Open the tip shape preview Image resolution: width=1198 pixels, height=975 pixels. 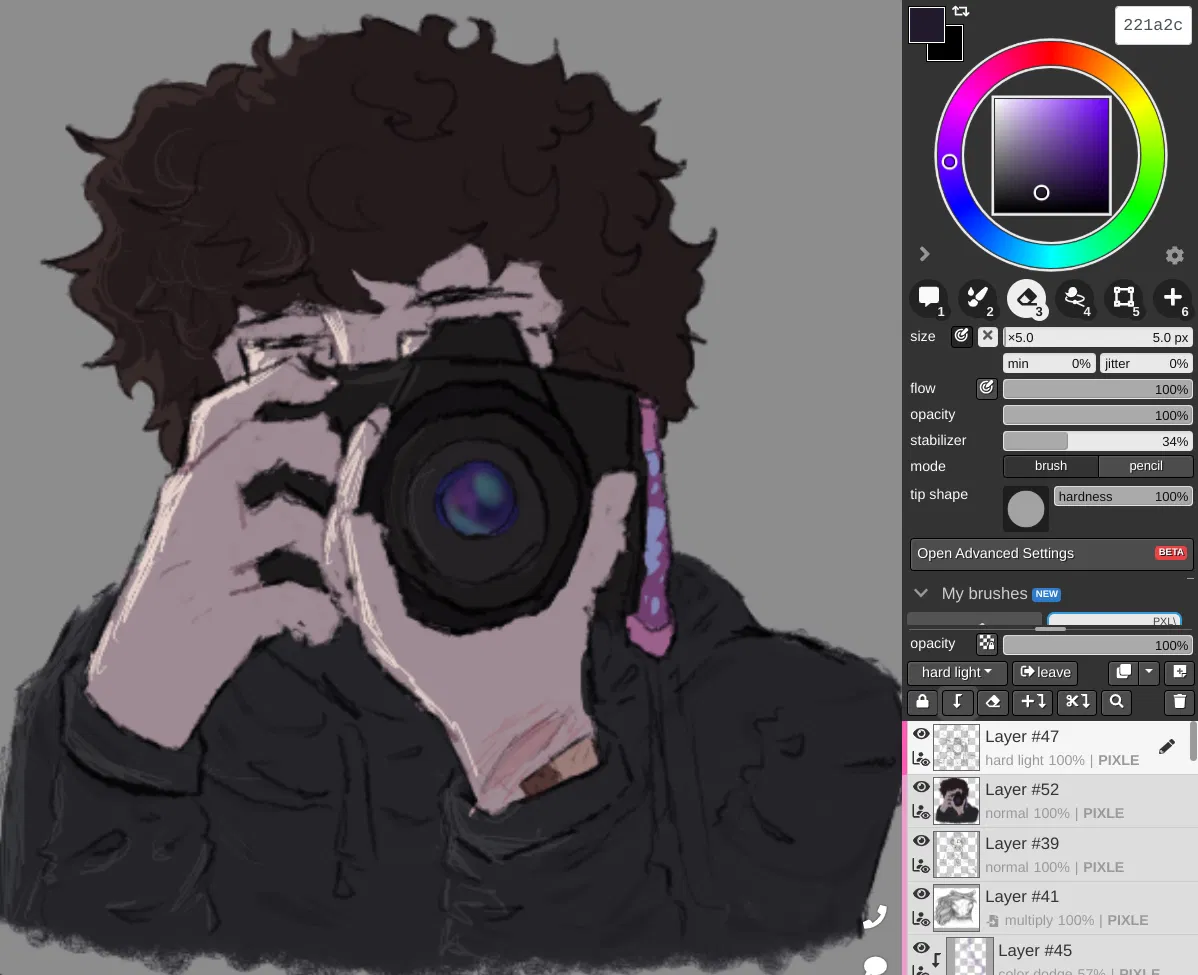[x=1025, y=508]
